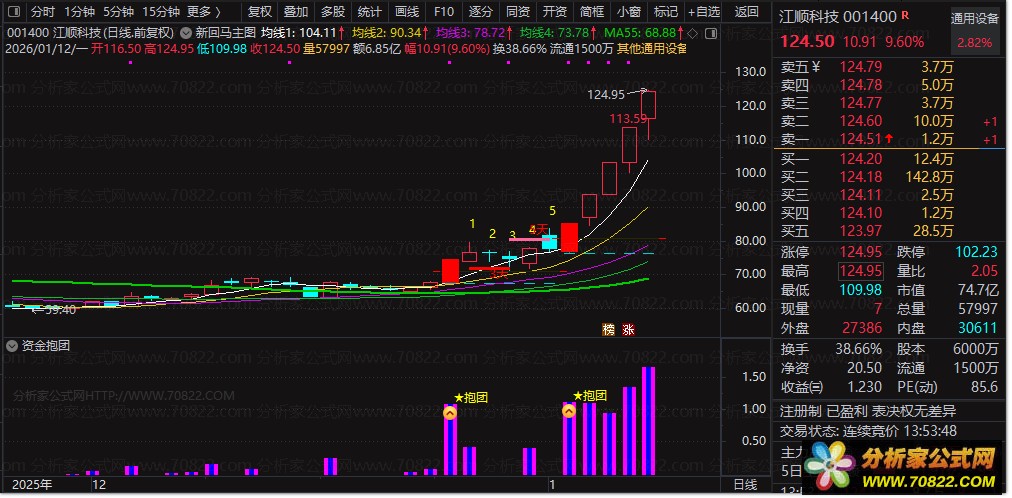
Task: Click the diamond marker icon after MA55
Action: [x=693, y=33]
